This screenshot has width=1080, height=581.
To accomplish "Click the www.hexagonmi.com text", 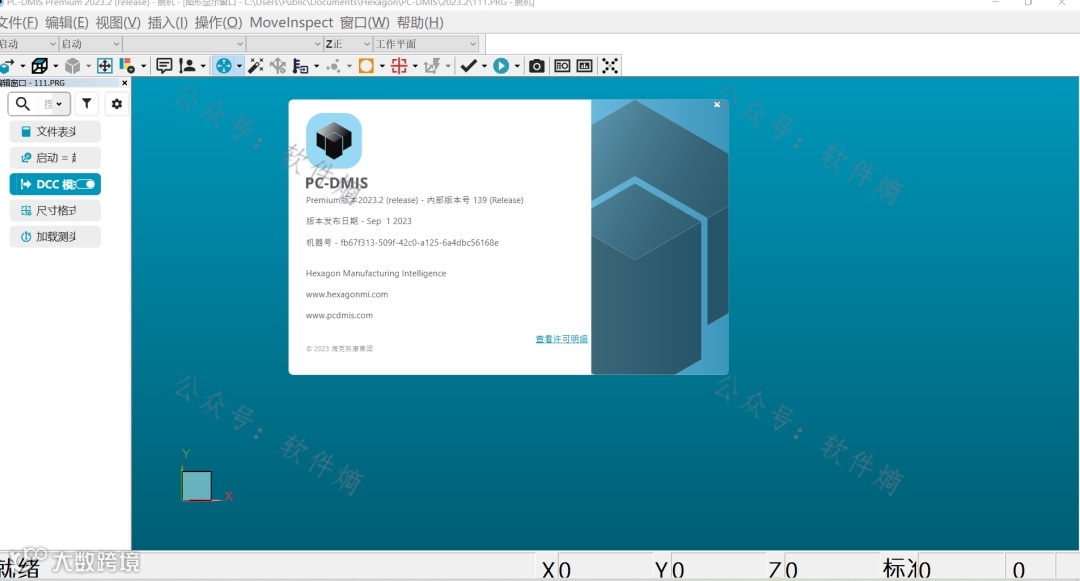I will pyautogui.click(x=346, y=294).
